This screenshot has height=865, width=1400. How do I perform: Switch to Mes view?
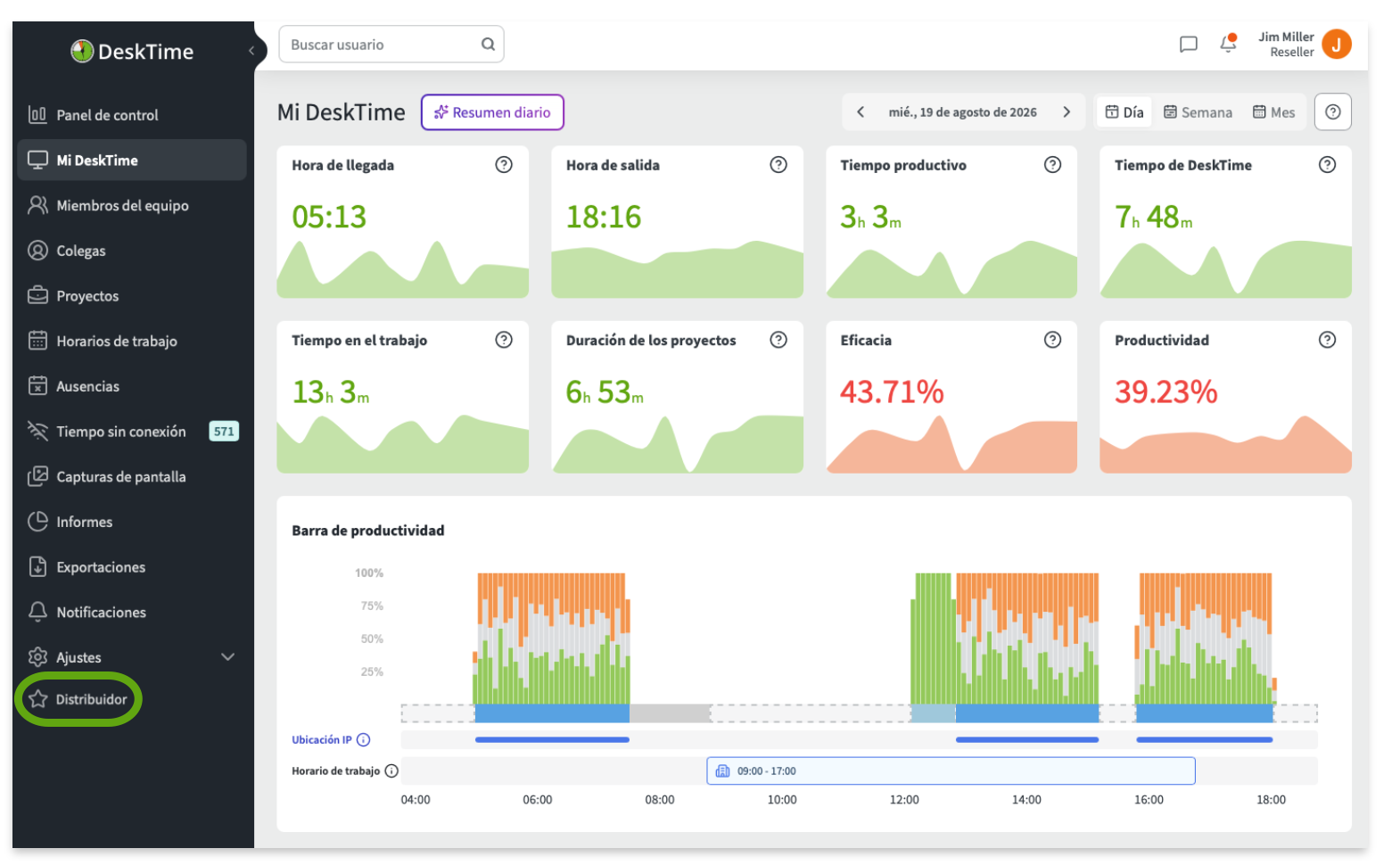[x=1273, y=112]
